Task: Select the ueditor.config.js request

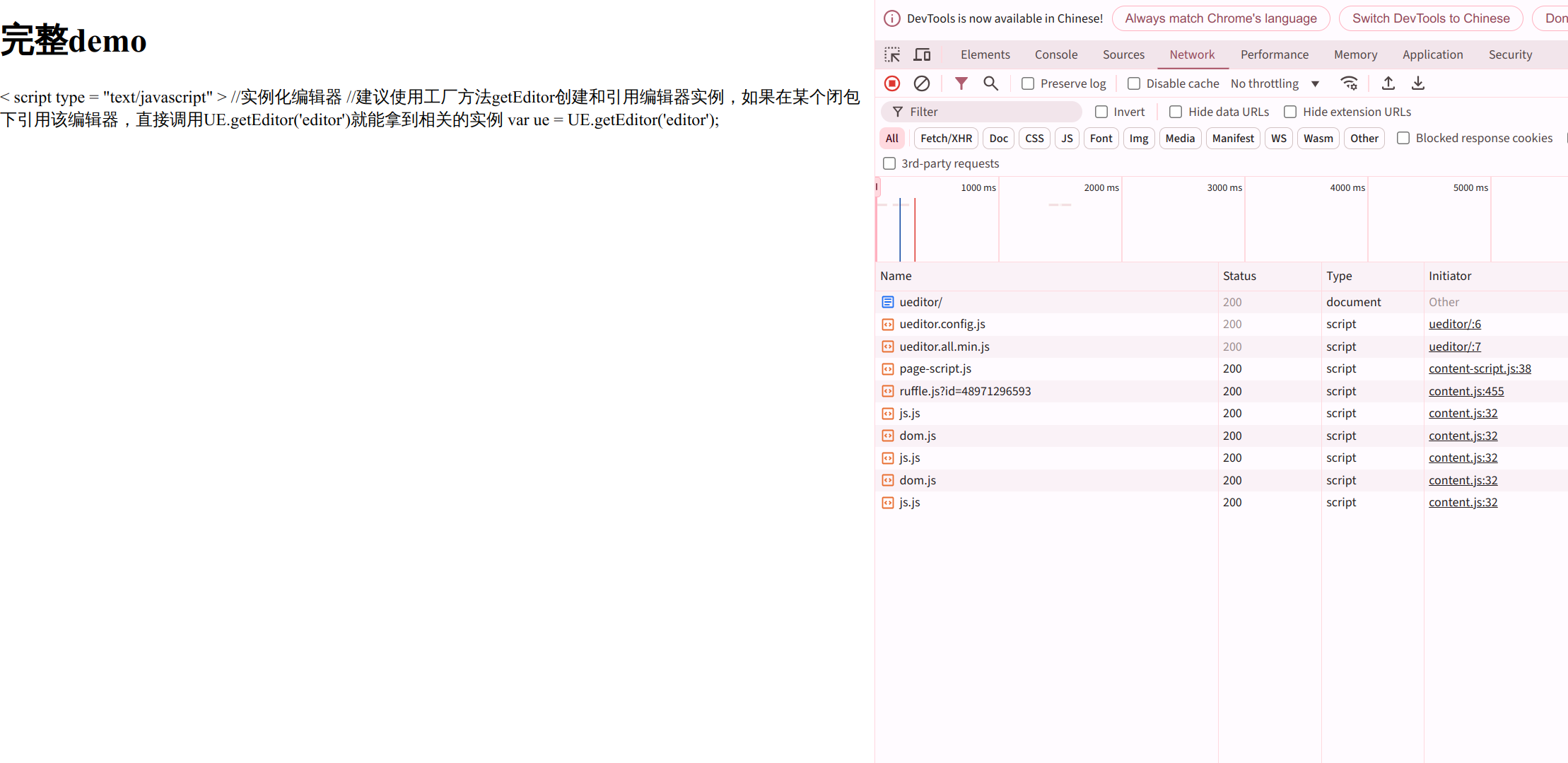Action: tap(1222, 325)
